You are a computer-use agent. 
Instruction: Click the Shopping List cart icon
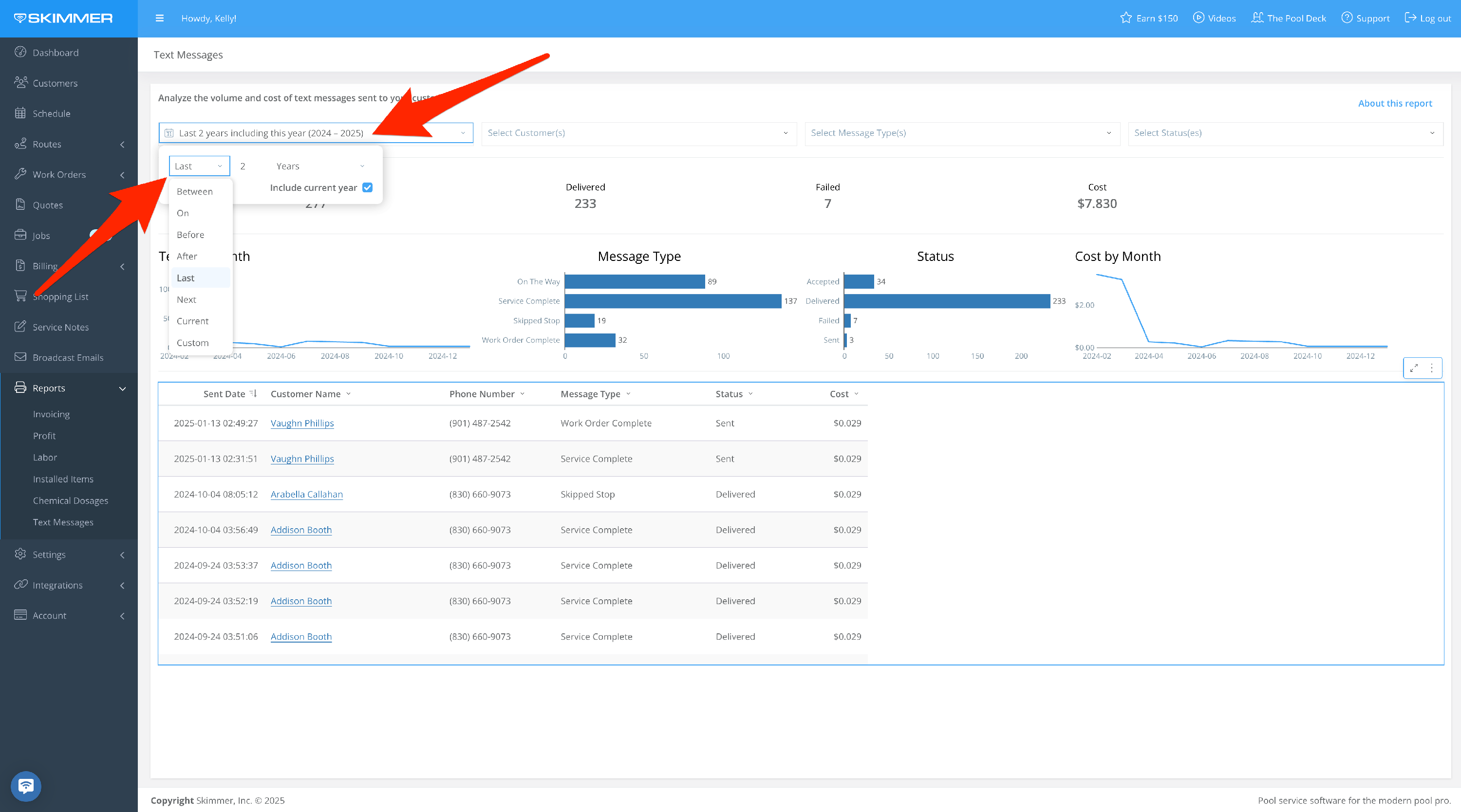tap(20, 296)
